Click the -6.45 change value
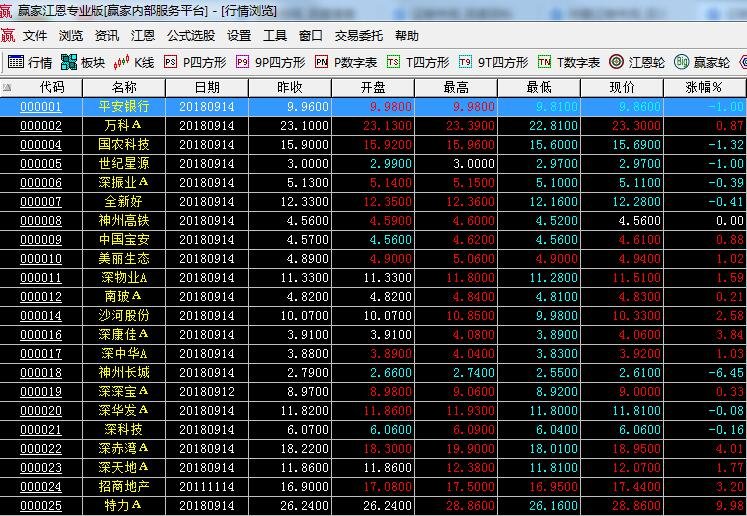747x516 pixels. (726, 373)
